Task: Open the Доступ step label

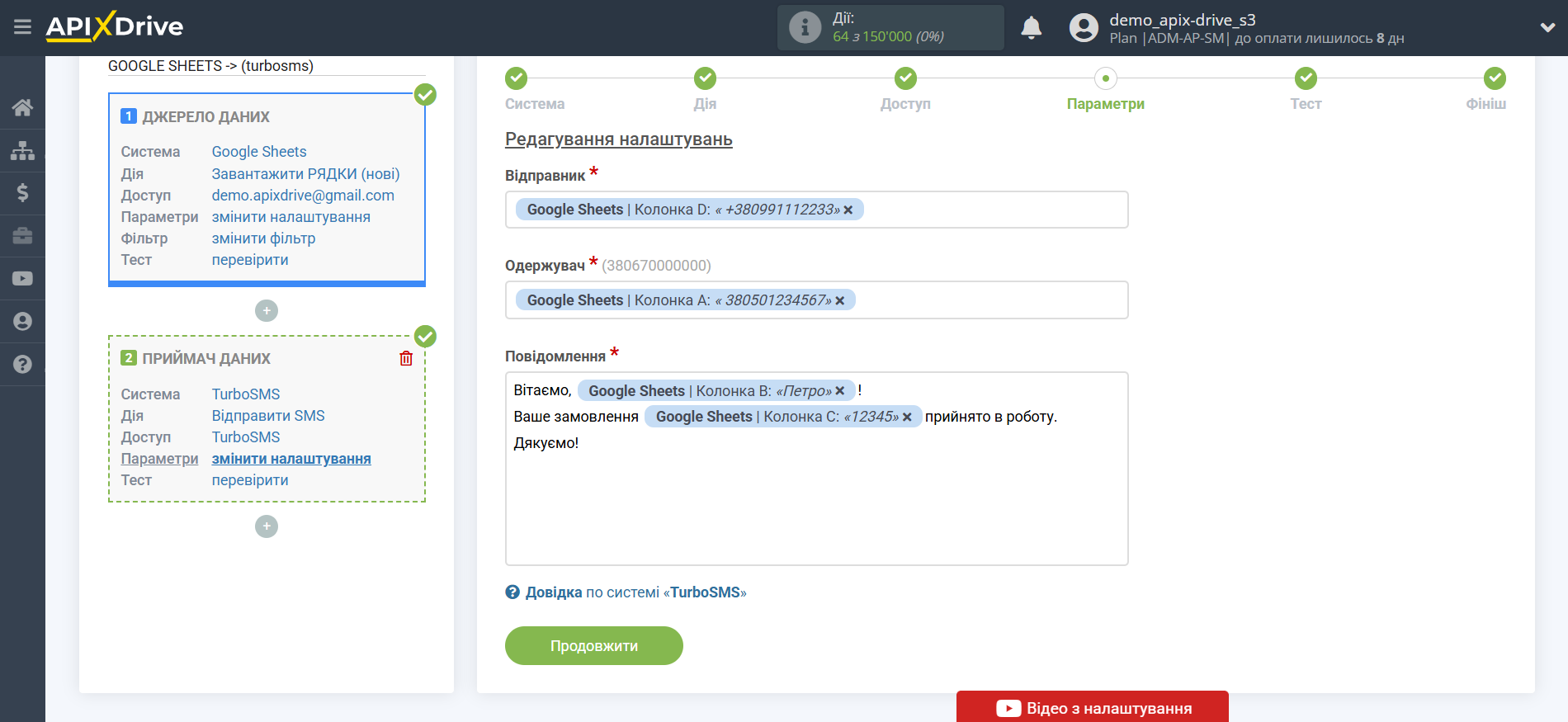Action: coord(905,104)
